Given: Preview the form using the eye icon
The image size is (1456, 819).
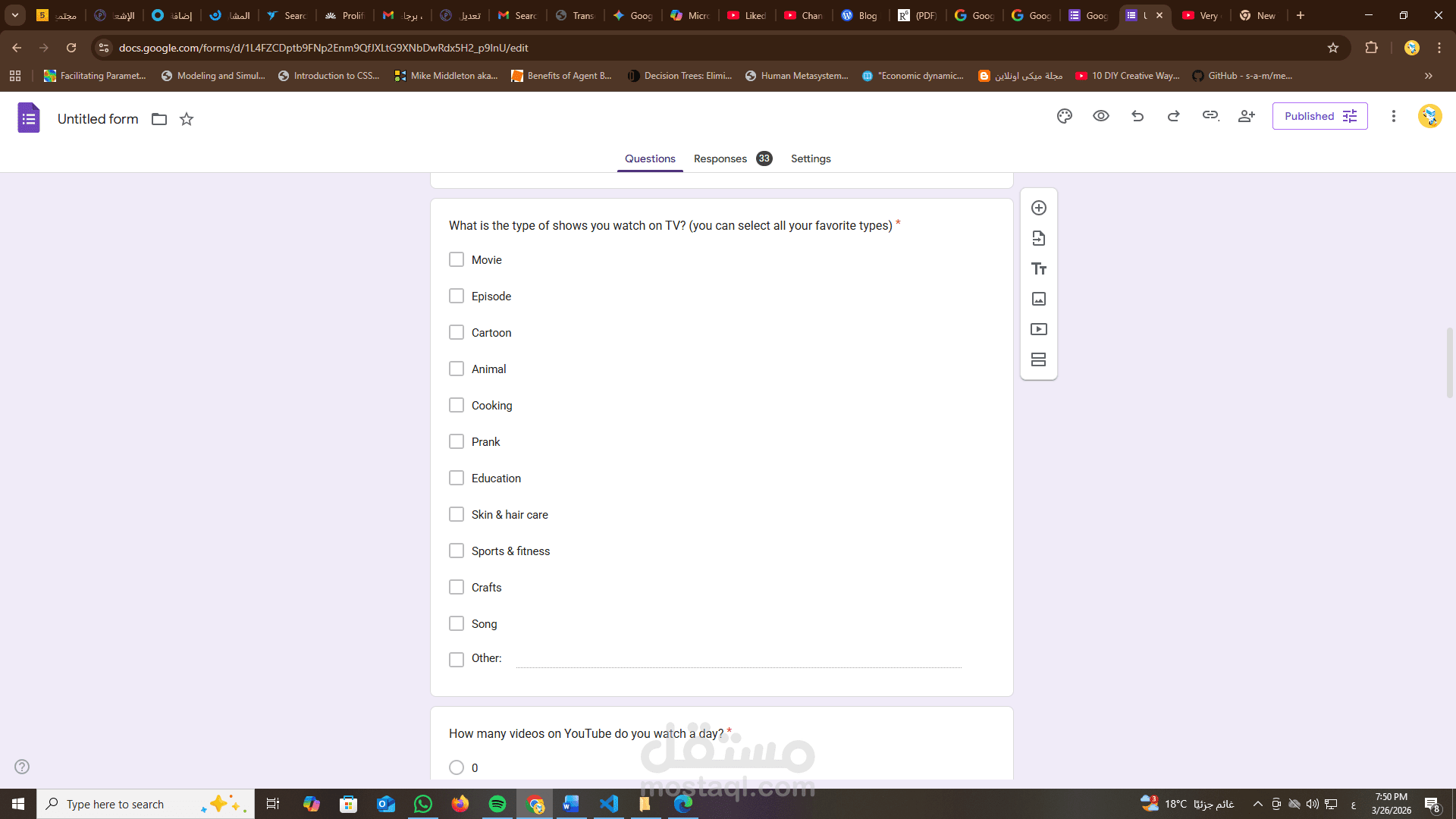Looking at the screenshot, I should point(1101,116).
